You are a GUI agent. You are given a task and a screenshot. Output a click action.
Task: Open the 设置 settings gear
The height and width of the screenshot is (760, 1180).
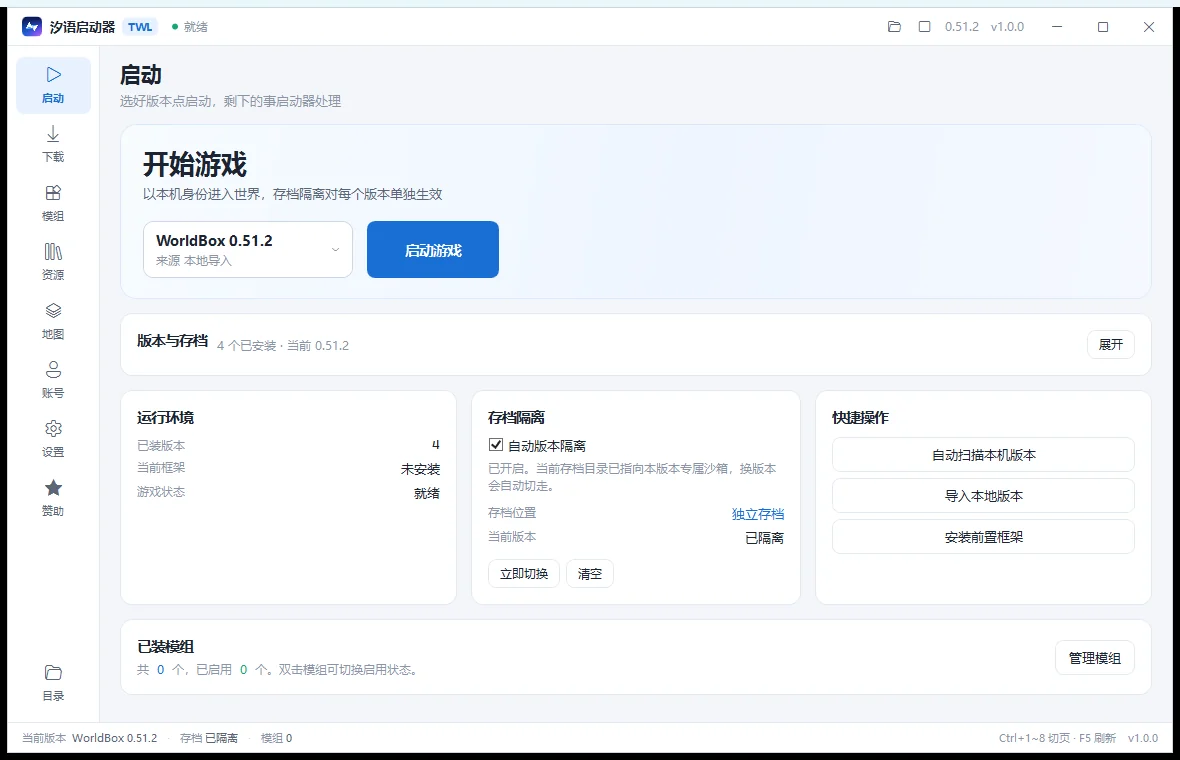(x=53, y=439)
